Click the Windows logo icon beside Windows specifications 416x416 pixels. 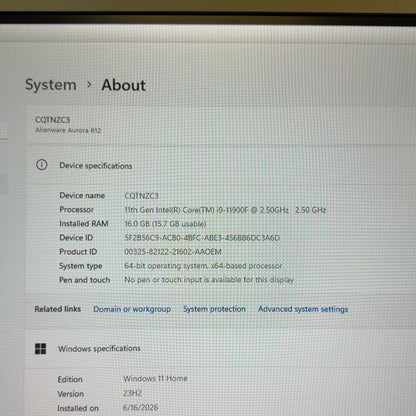(41, 349)
